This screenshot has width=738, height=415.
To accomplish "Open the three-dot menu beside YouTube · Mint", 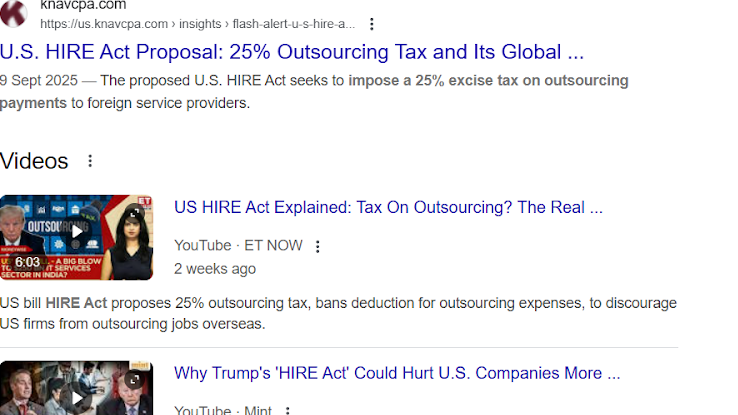I will tap(288, 410).
